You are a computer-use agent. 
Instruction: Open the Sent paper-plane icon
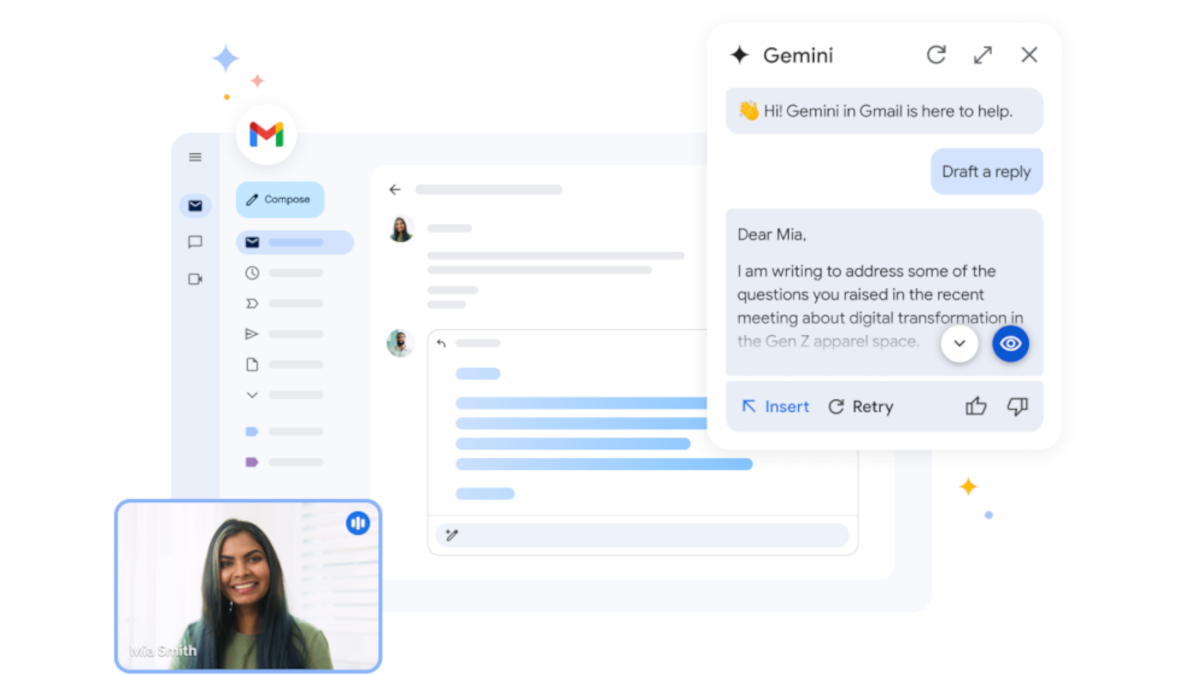click(251, 334)
